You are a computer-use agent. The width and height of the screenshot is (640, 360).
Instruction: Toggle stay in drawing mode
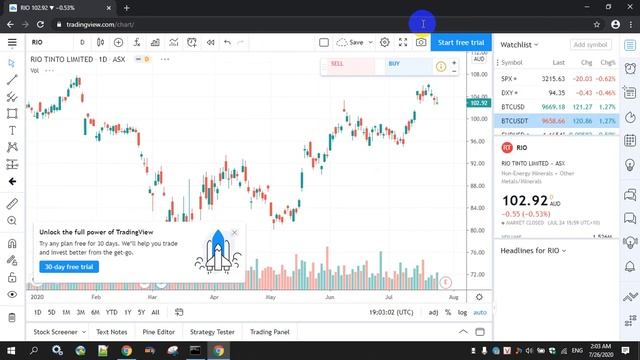pyautogui.click(x=12, y=260)
